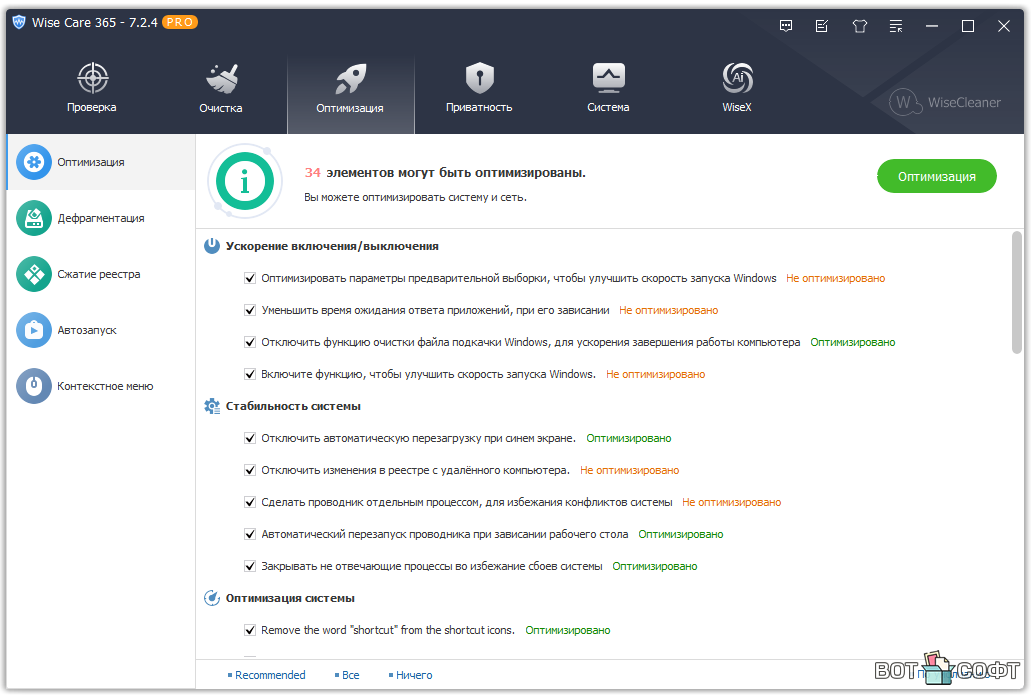Click Не оптимизировано status next to prefetch option
This screenshot has height=698, width=1031.
tap(836, 278)
